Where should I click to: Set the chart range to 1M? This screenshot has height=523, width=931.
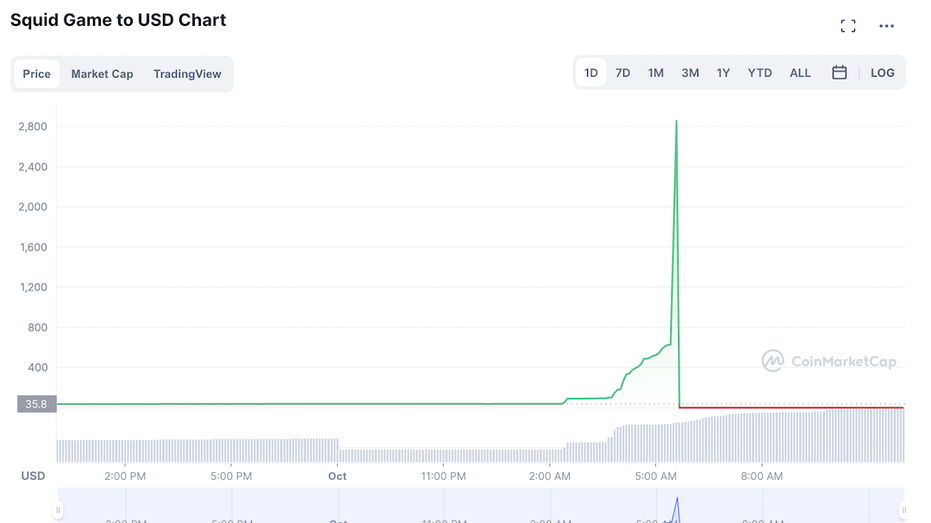point(656,73)
